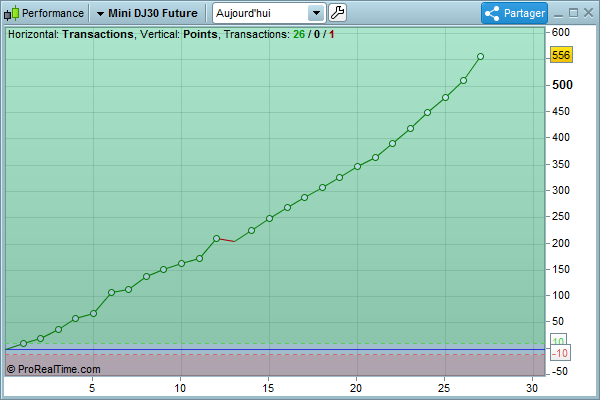Click the Horizontal: Transactions header text
This screenshot has height=400, width=600.
point(71,34)
